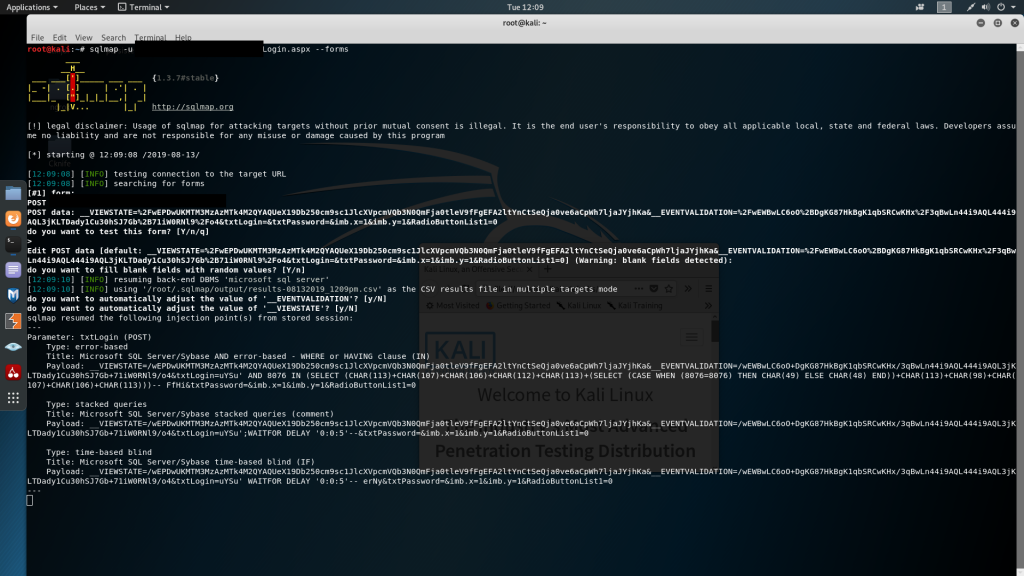
Task: Show all applications grid in the dock
Action: pos(13,398)
